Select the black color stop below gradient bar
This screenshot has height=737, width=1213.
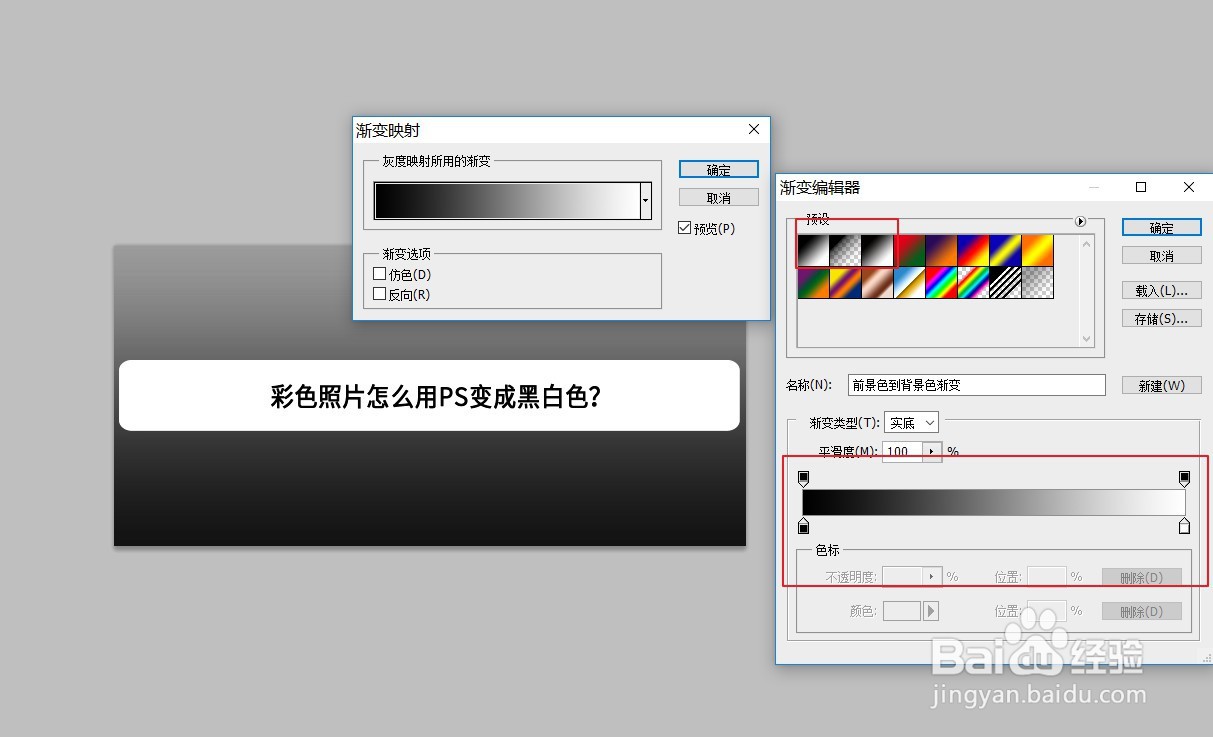803,526
